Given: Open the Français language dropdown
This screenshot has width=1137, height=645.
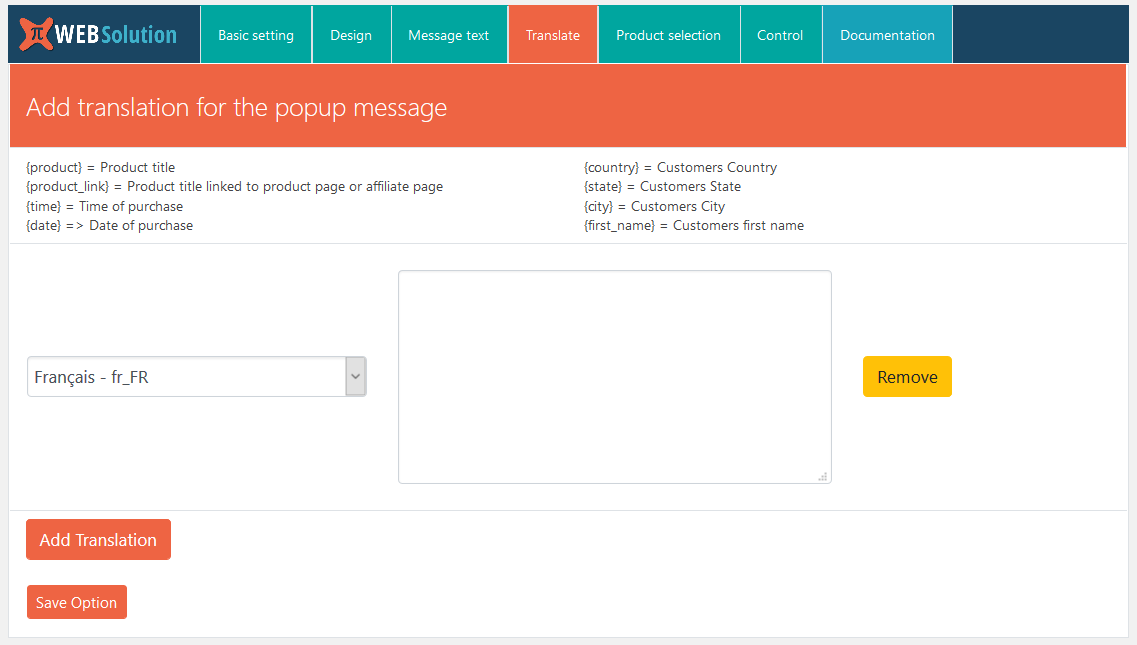Looking at the screenshot, I should coord(180,376).
